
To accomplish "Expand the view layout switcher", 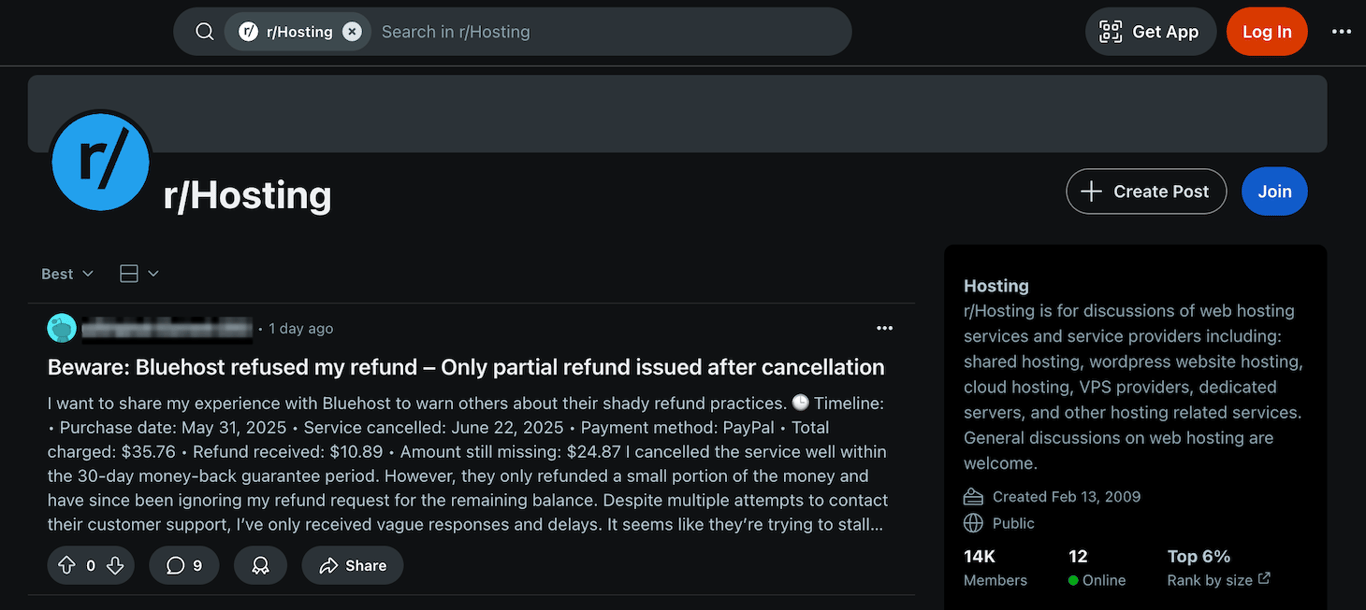I will pos(139,274).
